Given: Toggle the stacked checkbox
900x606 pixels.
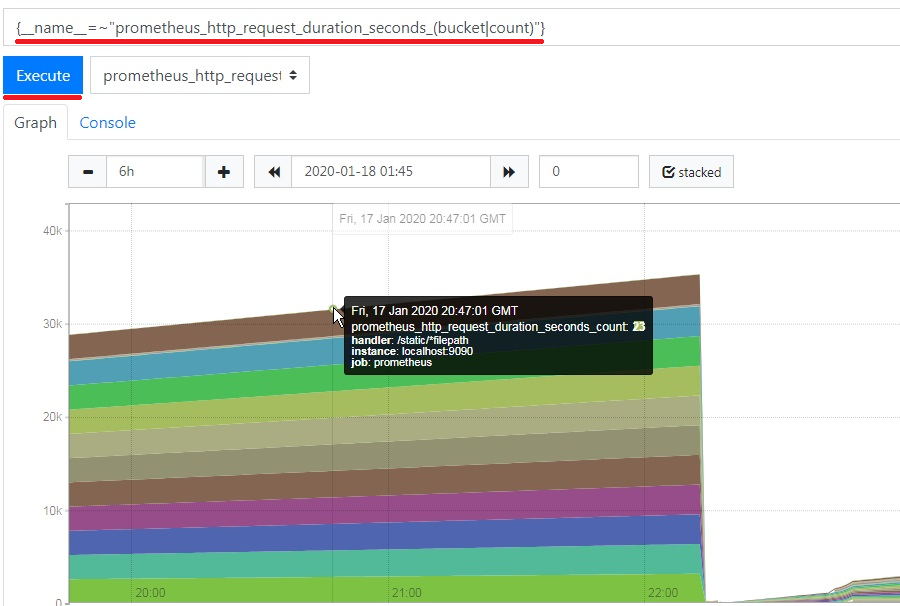Looking at the screenshot, I should point(691,172).
